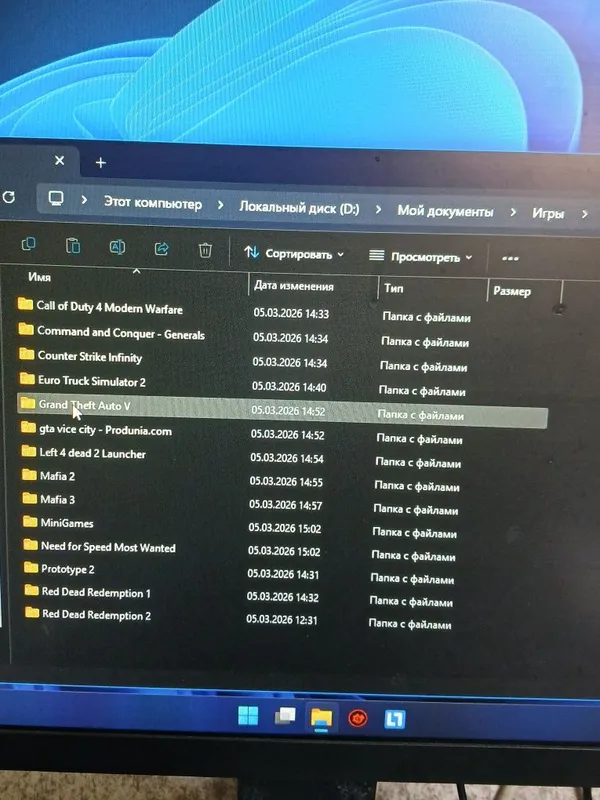Expand the chevron after Этот компьютер
This screenshot has height=800, width=600.
point(220,205)
